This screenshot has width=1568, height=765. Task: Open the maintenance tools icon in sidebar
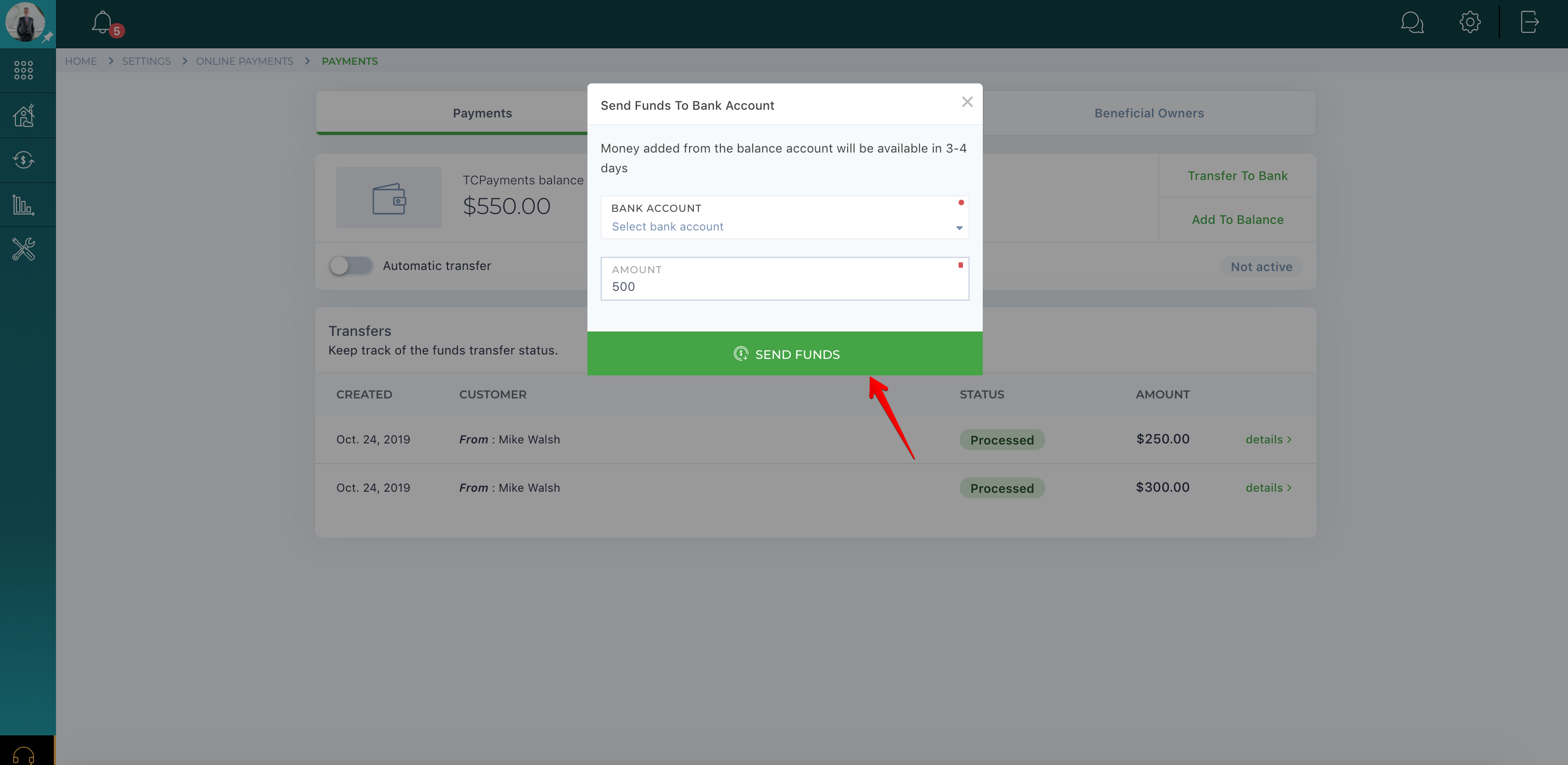[24, 249]
